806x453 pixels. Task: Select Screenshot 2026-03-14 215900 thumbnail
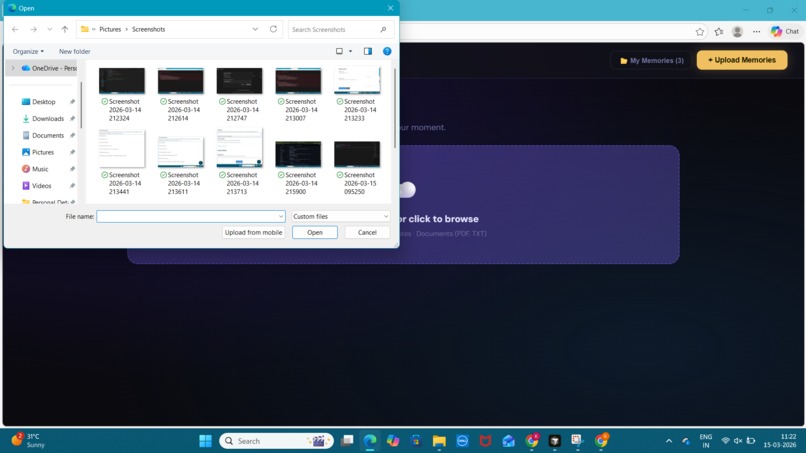(x=298, y=154)
